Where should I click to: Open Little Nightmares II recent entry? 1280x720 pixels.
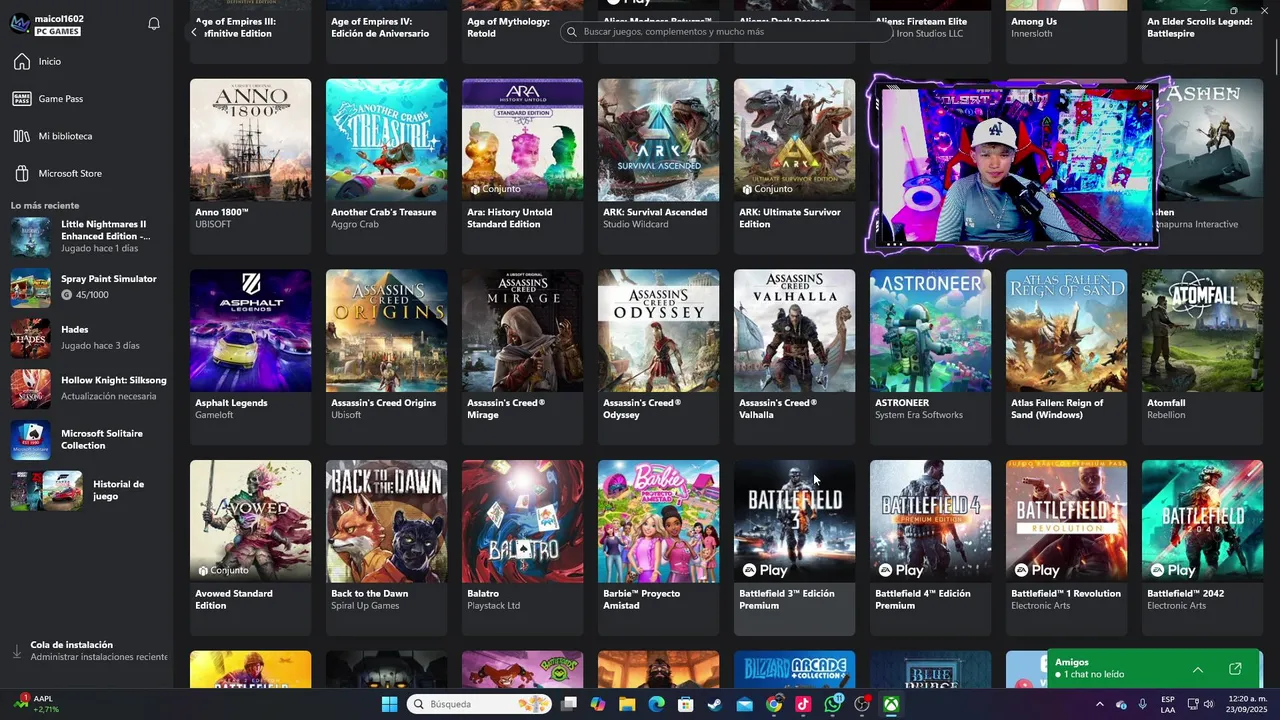[88, 237]
